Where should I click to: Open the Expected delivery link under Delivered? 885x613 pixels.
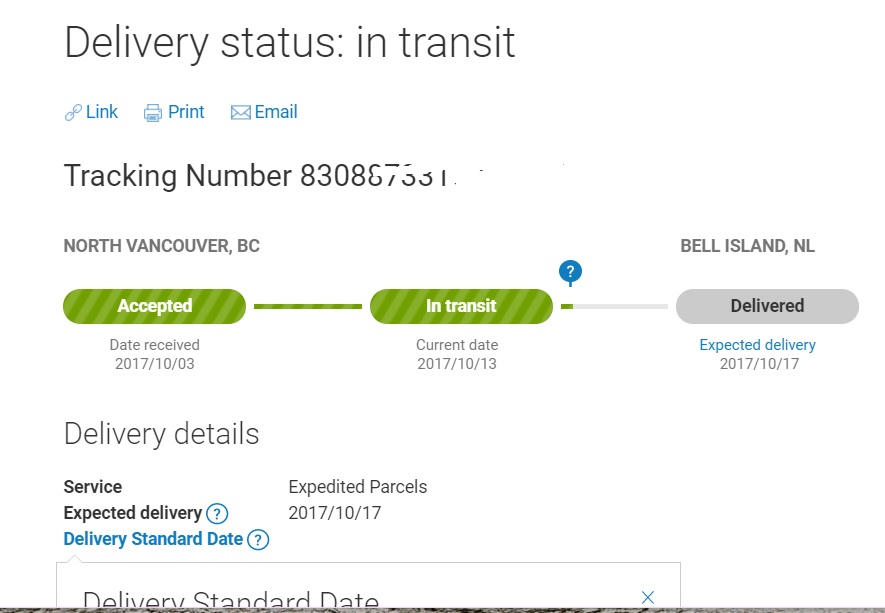click(x=757, y=345)
